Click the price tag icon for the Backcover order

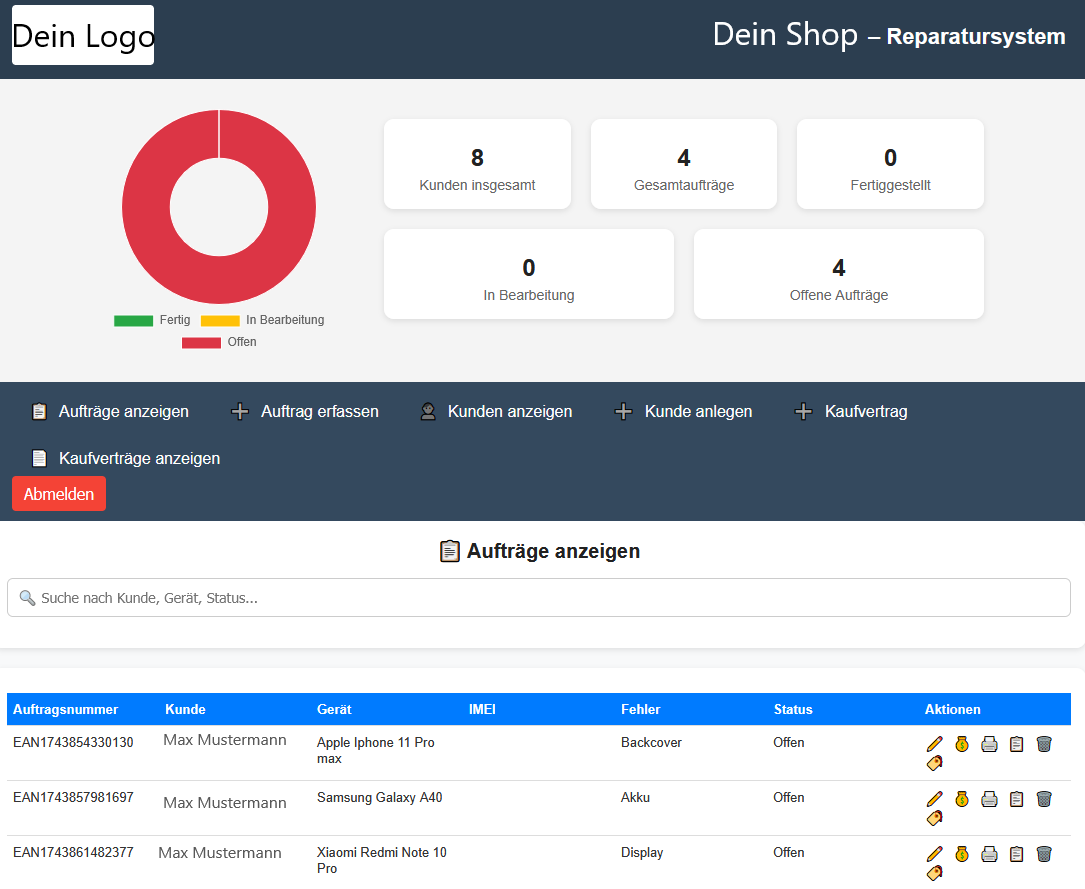[935, 764]
